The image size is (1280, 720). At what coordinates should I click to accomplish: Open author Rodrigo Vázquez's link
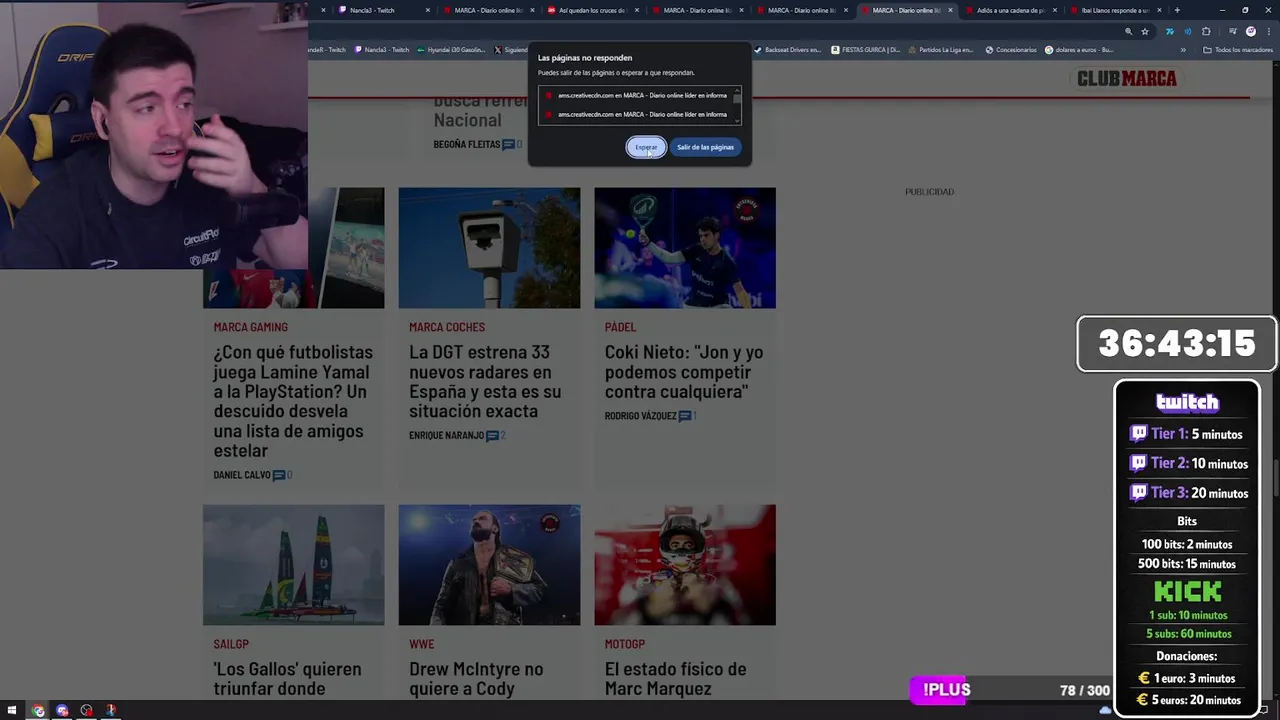640,415
